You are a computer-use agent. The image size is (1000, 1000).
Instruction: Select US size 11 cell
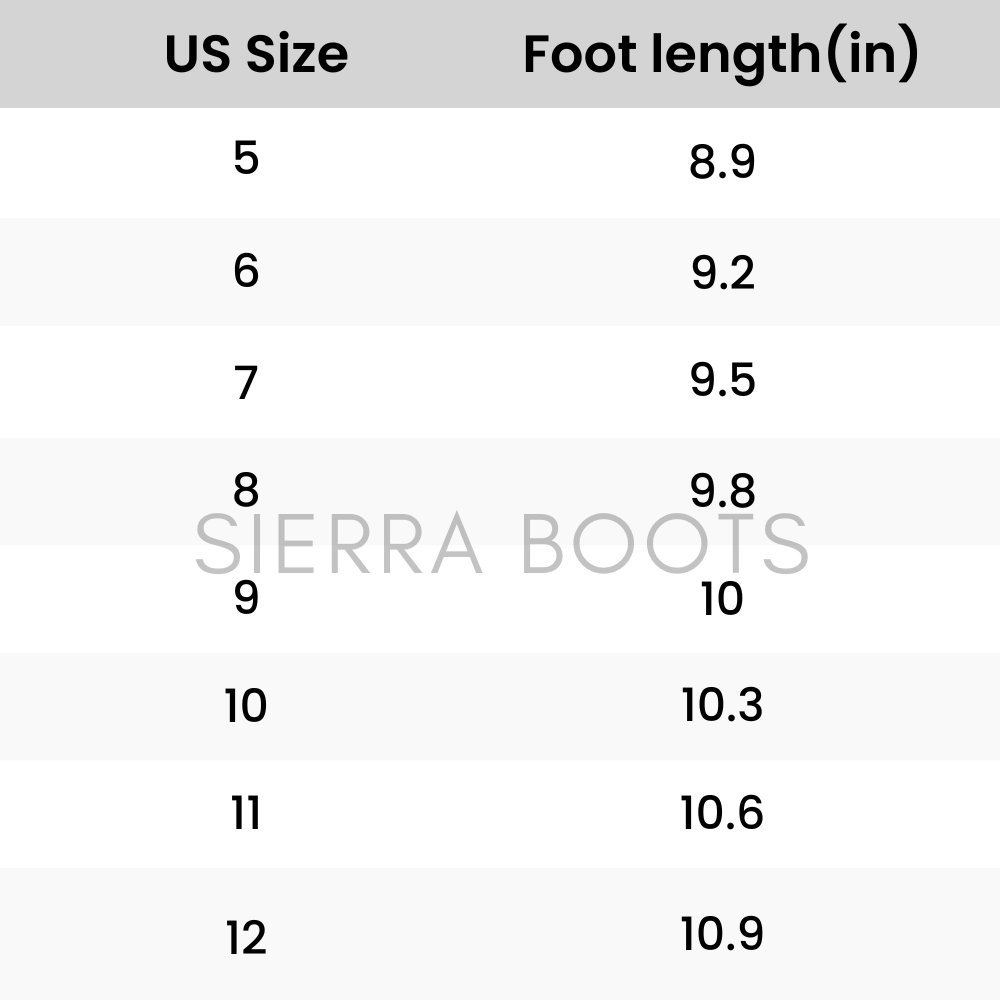pos(246,814)
